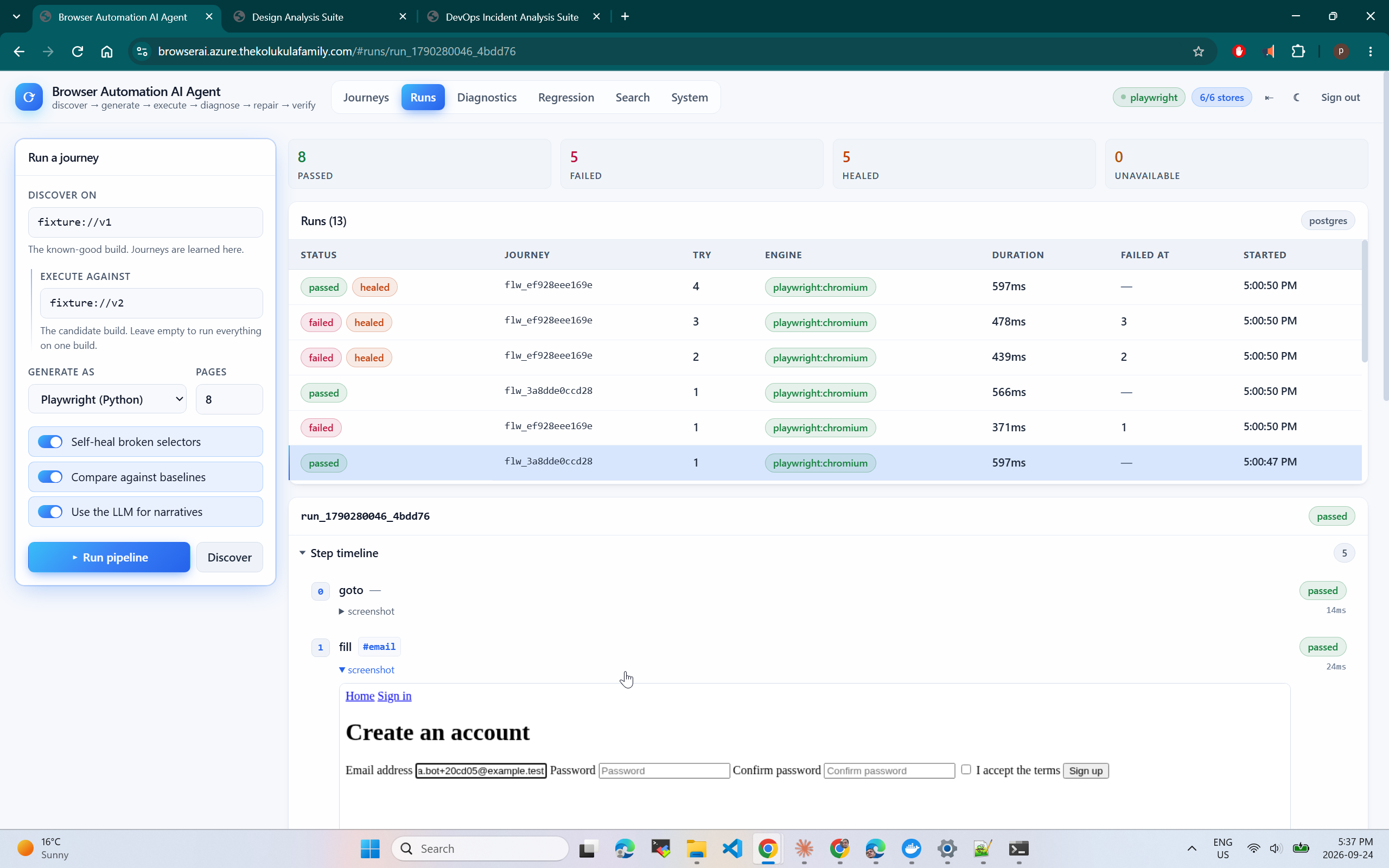The image size is (1389, 868).
Task: Start the Run pipeline button
Action: 109,557
